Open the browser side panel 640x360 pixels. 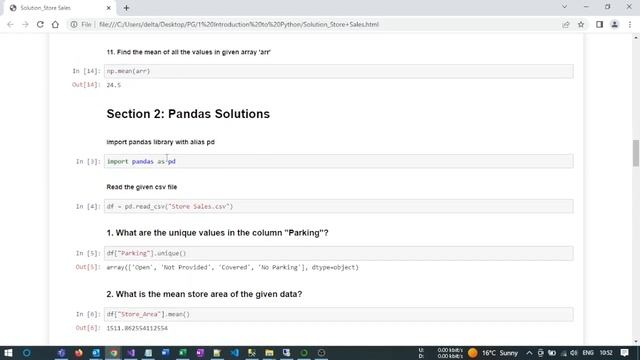[599, 24]
